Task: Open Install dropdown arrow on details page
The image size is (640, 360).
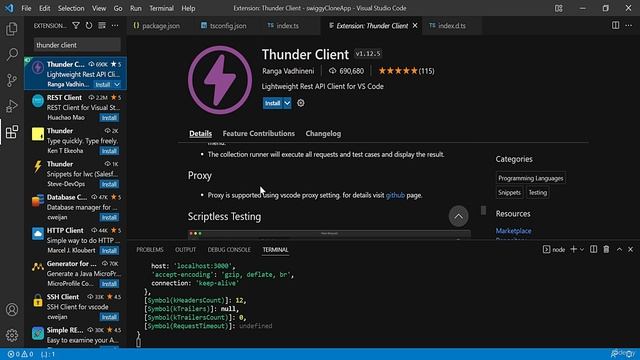Action: 287,103
